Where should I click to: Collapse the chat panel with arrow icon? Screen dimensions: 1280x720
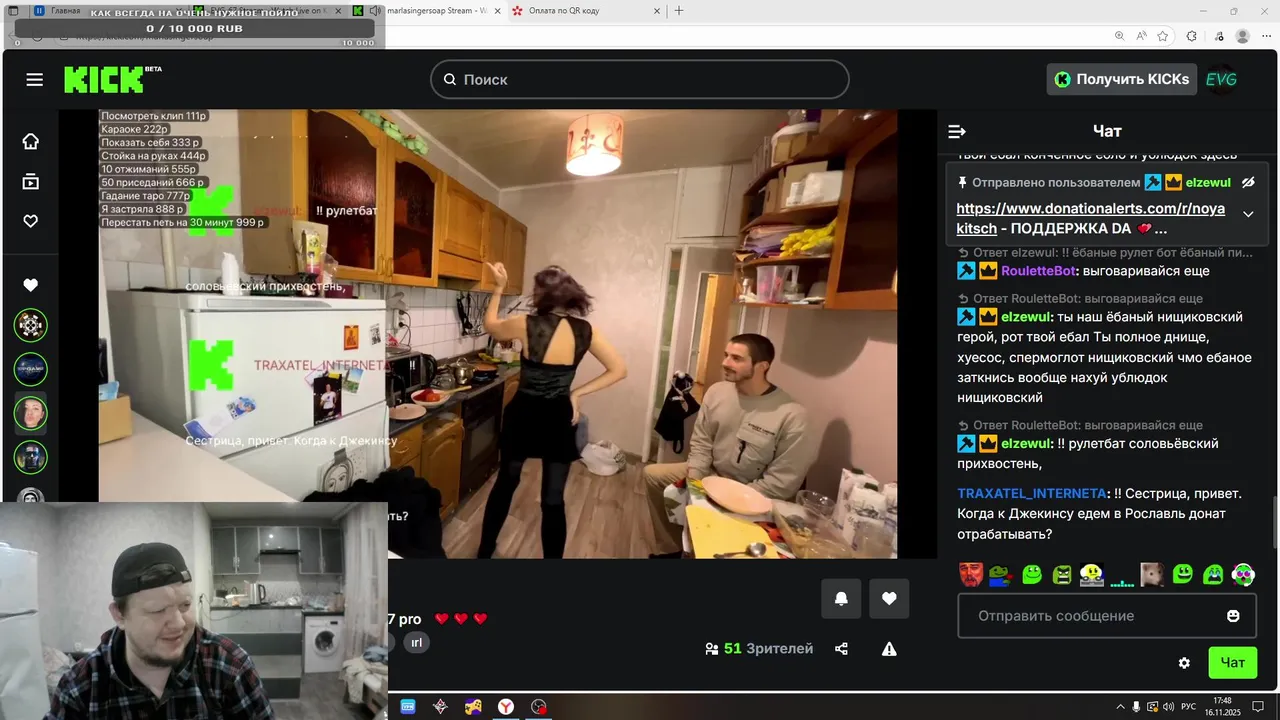(957, 131)
